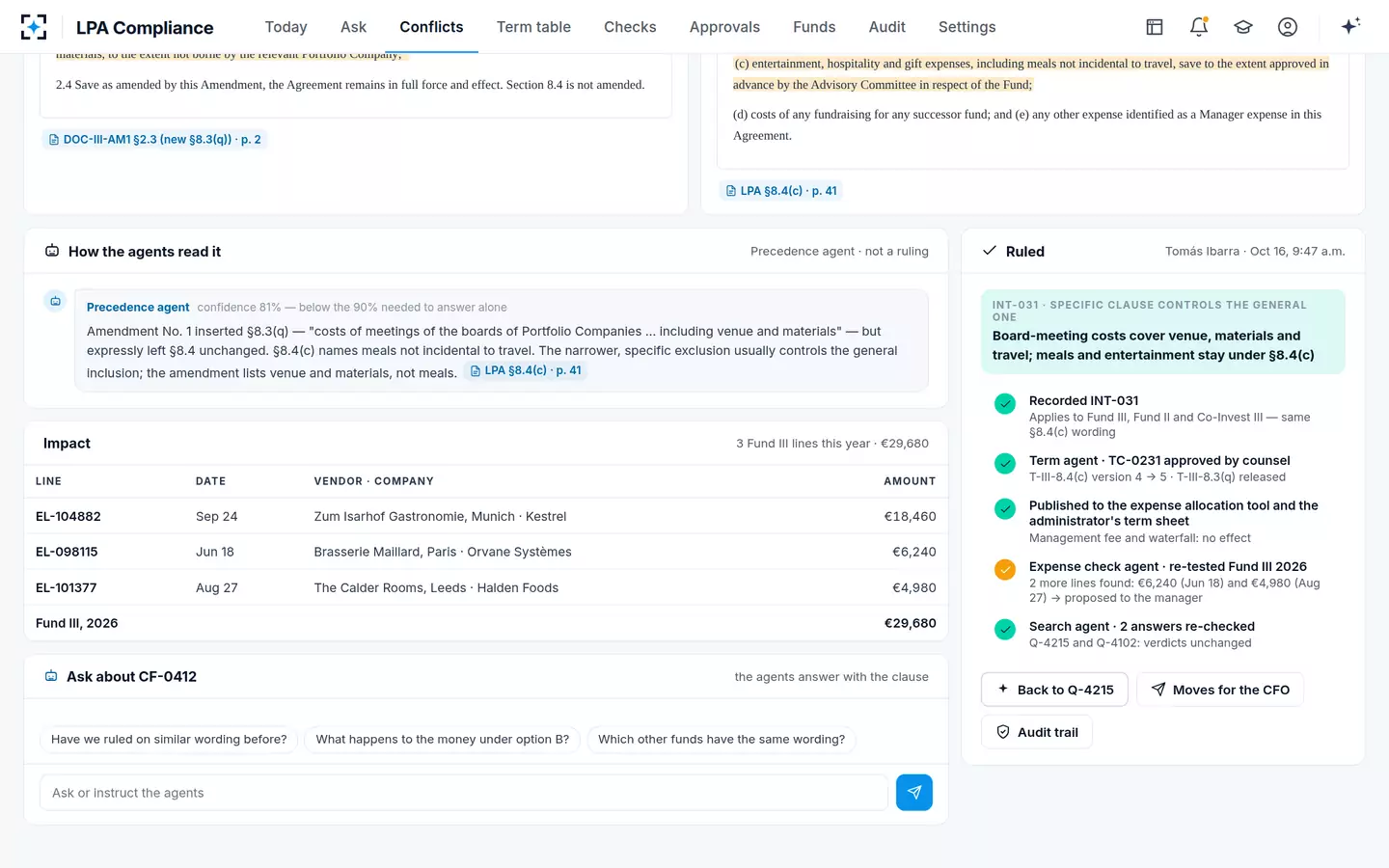Open Moves for the CFO

pos(1220,690)
